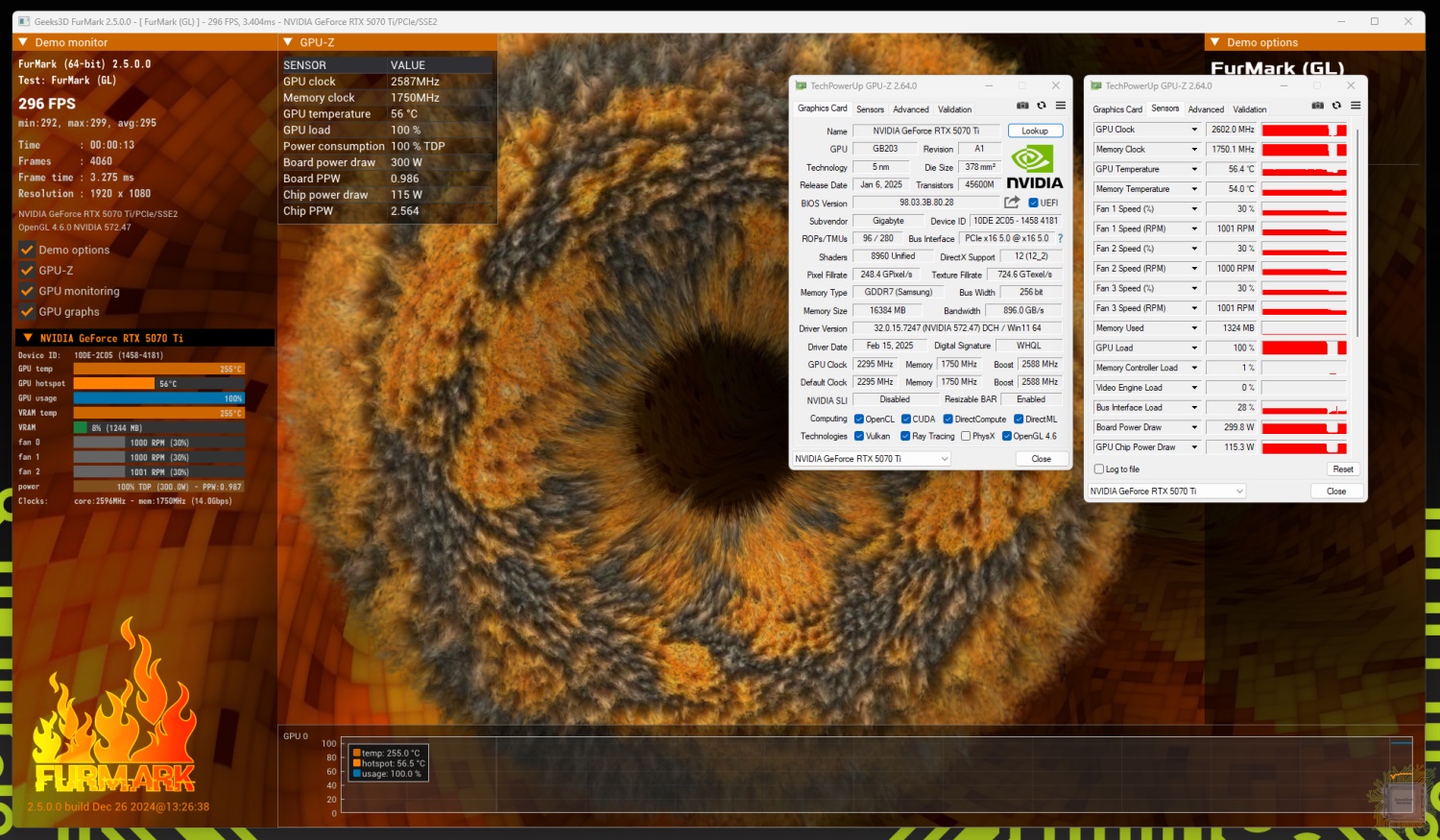Uncheck GPU graphs in Demo monitor
This screenshot has width=1440, height=840.
point(27,312)
